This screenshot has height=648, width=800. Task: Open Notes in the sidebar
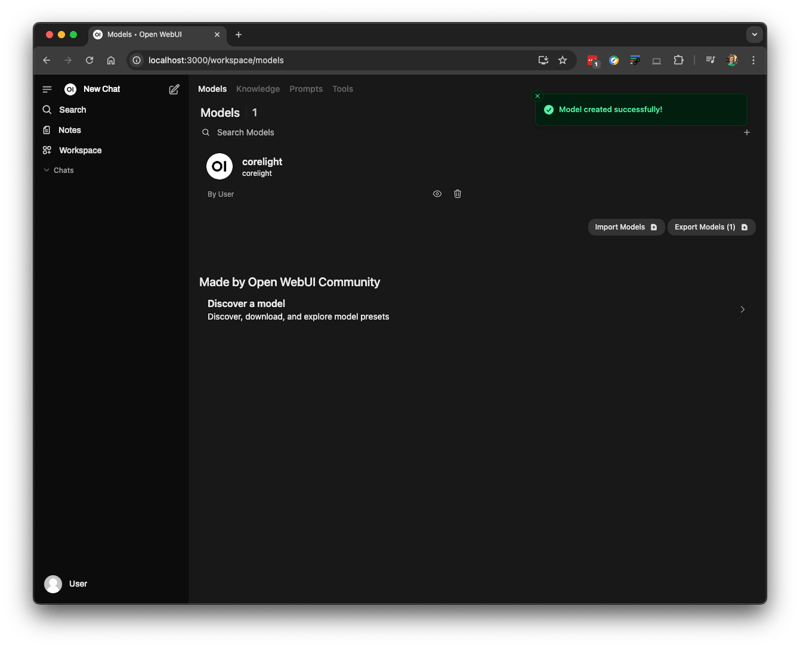pos(69,130)
